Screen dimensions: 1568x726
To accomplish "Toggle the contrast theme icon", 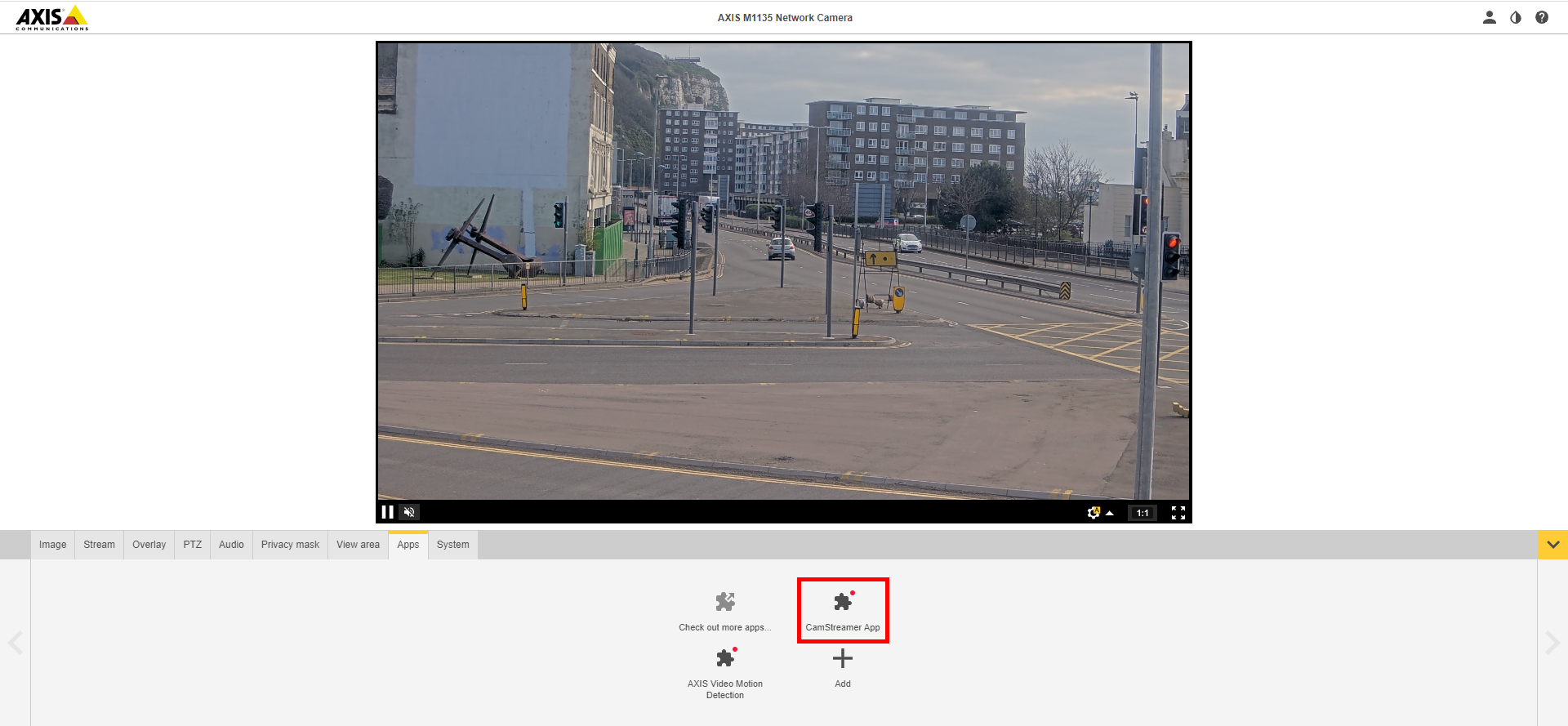I will [1515, 17].
